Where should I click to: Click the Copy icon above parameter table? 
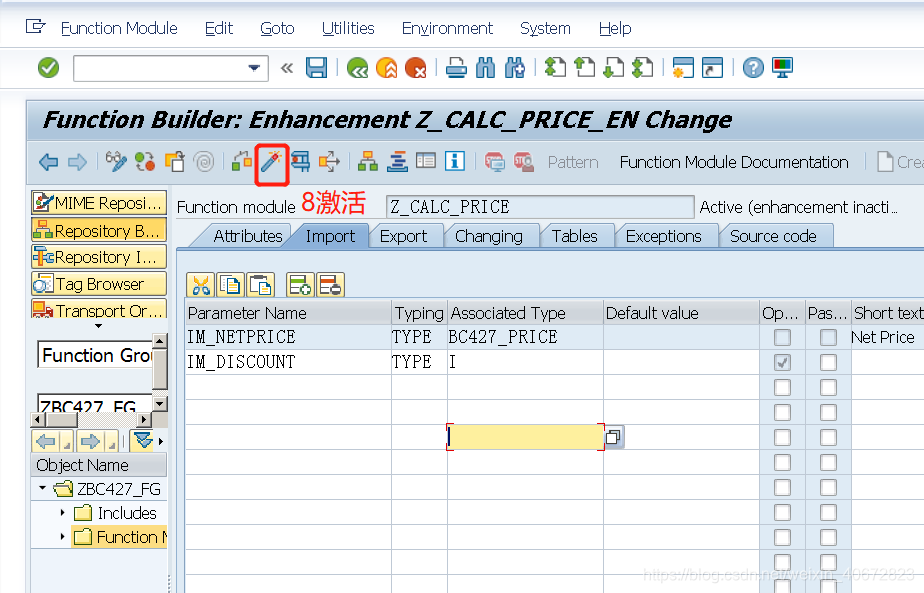[230, 285]
